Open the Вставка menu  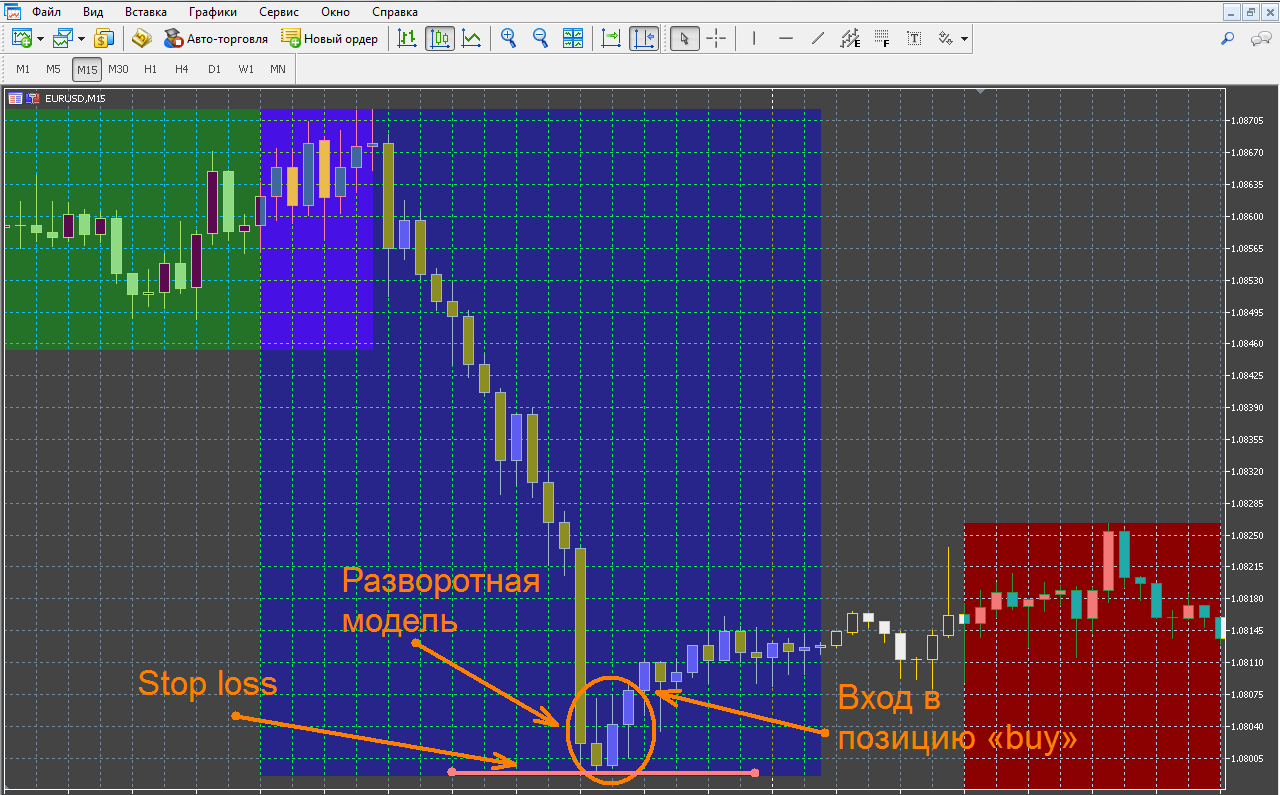(x=146, y=13)
